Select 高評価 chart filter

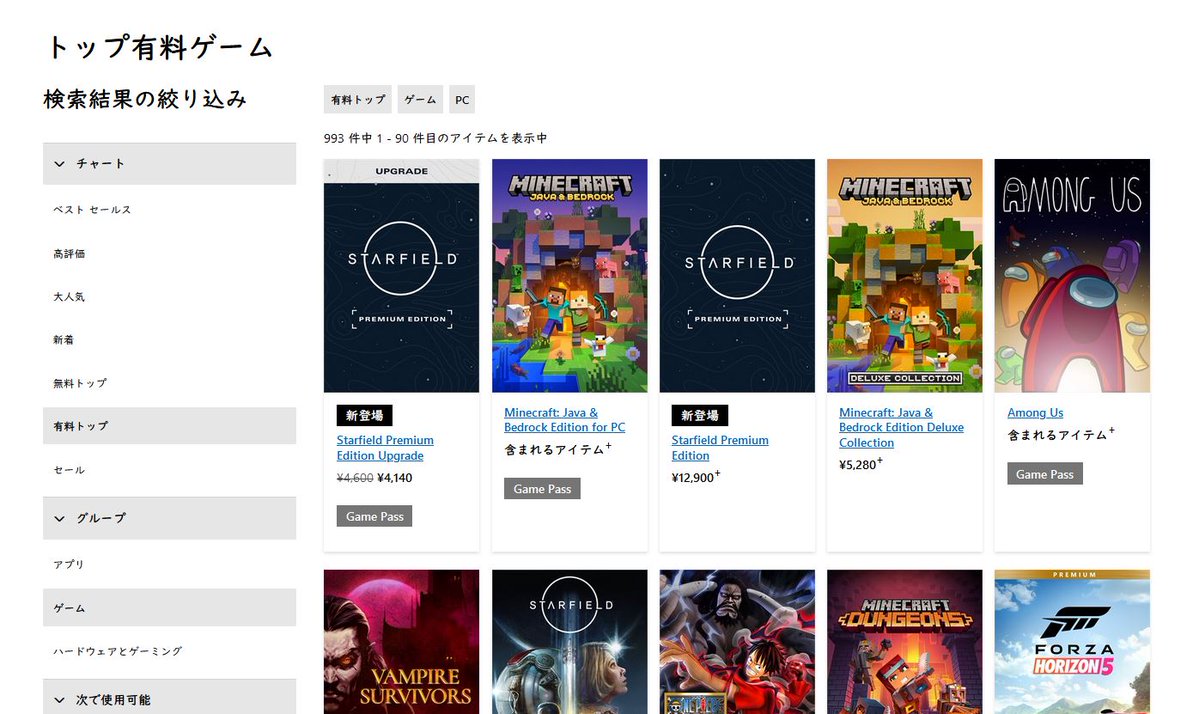[x=69, y=254]
